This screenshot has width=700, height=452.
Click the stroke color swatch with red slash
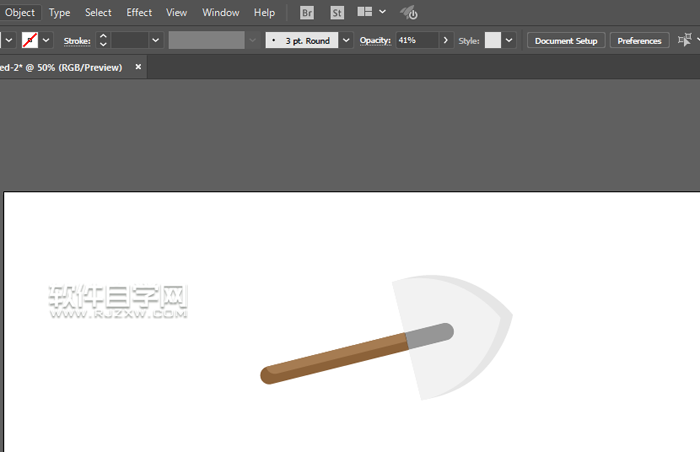pyautogui.click(x=29, y=41)
